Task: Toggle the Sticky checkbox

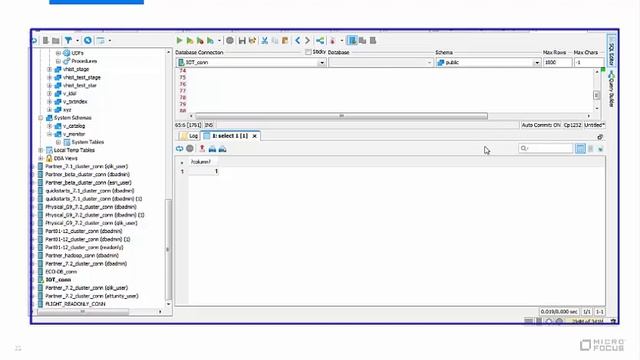Action: tap(308, 52)
